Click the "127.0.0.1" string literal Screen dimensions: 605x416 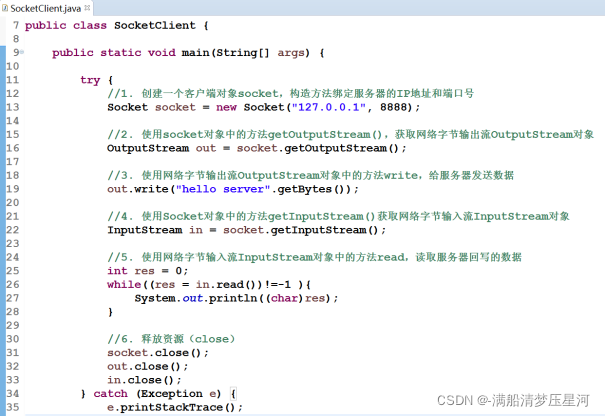pyautogui.click(x=328, y=107)
